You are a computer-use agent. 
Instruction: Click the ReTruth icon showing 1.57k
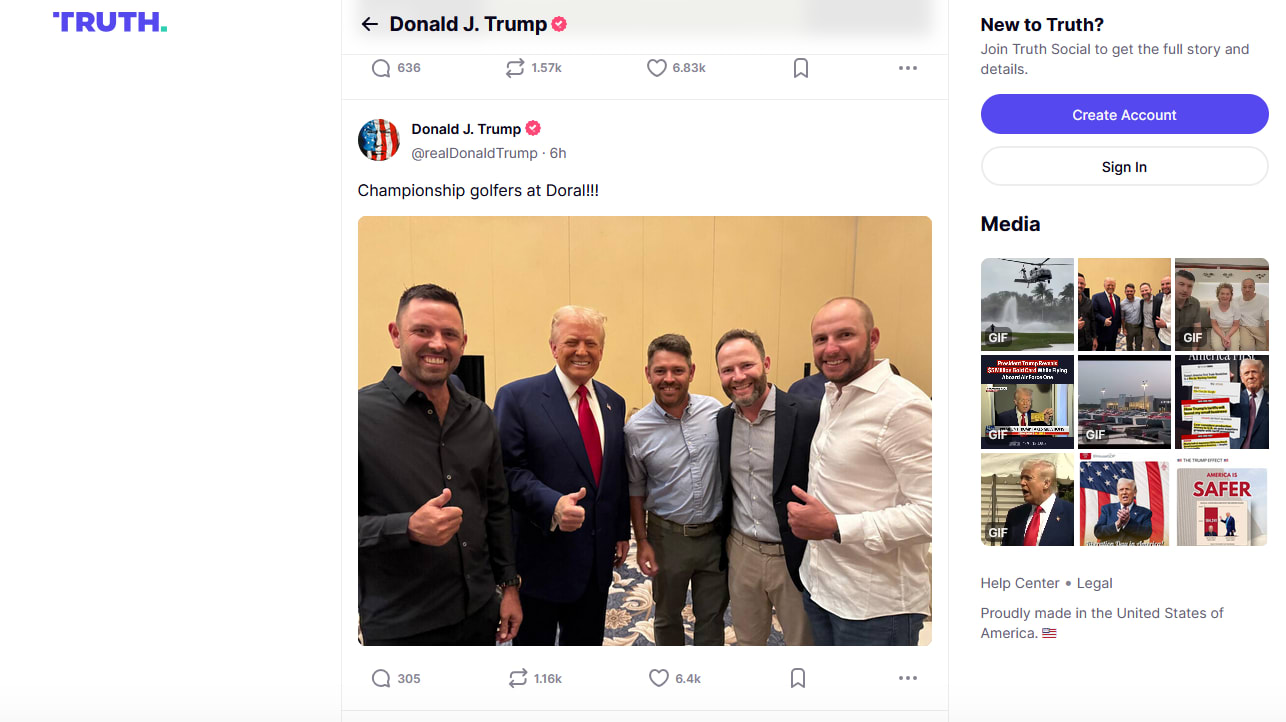(x=515, y=68)
